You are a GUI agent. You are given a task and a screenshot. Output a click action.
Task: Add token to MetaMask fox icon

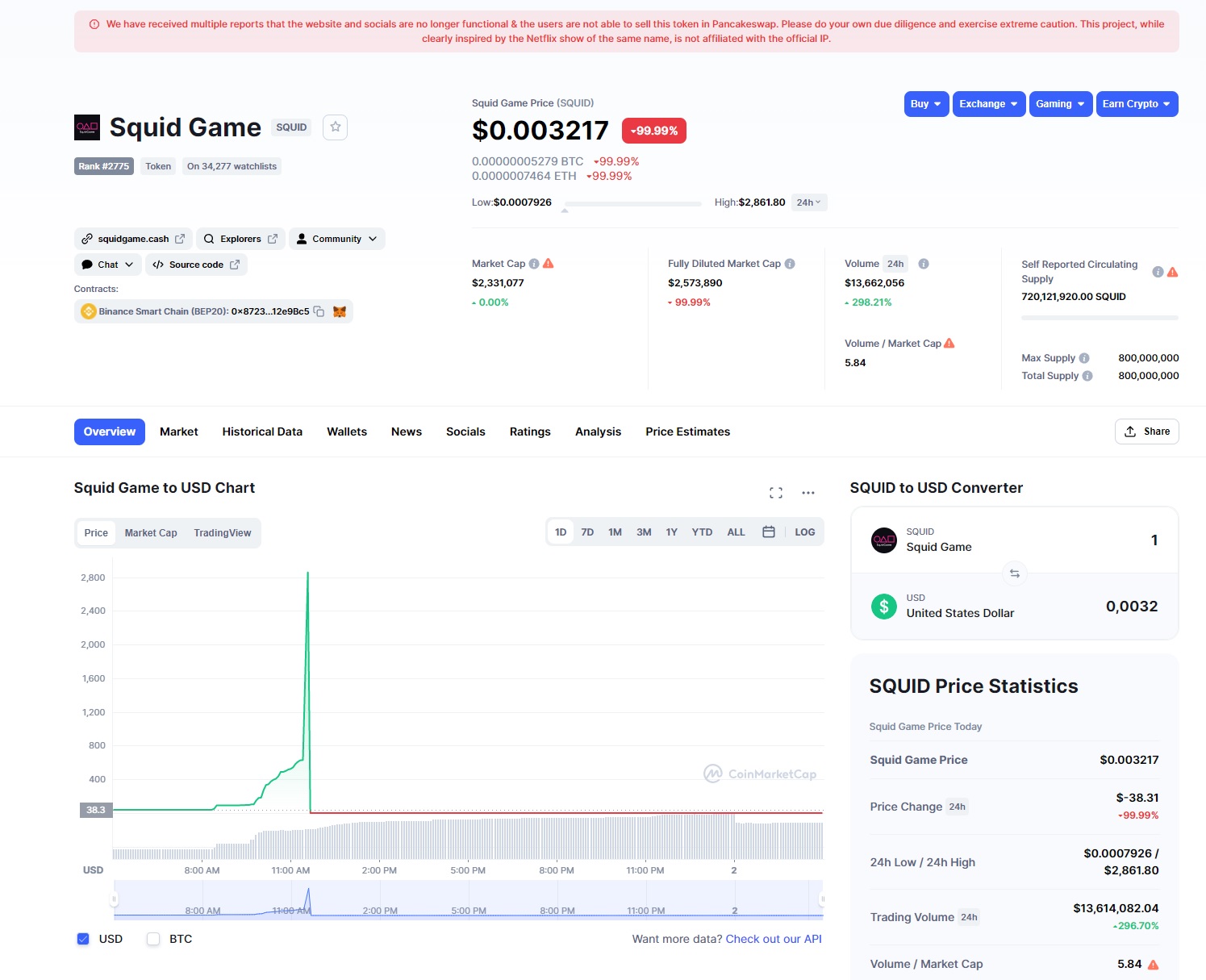point(340,311)
